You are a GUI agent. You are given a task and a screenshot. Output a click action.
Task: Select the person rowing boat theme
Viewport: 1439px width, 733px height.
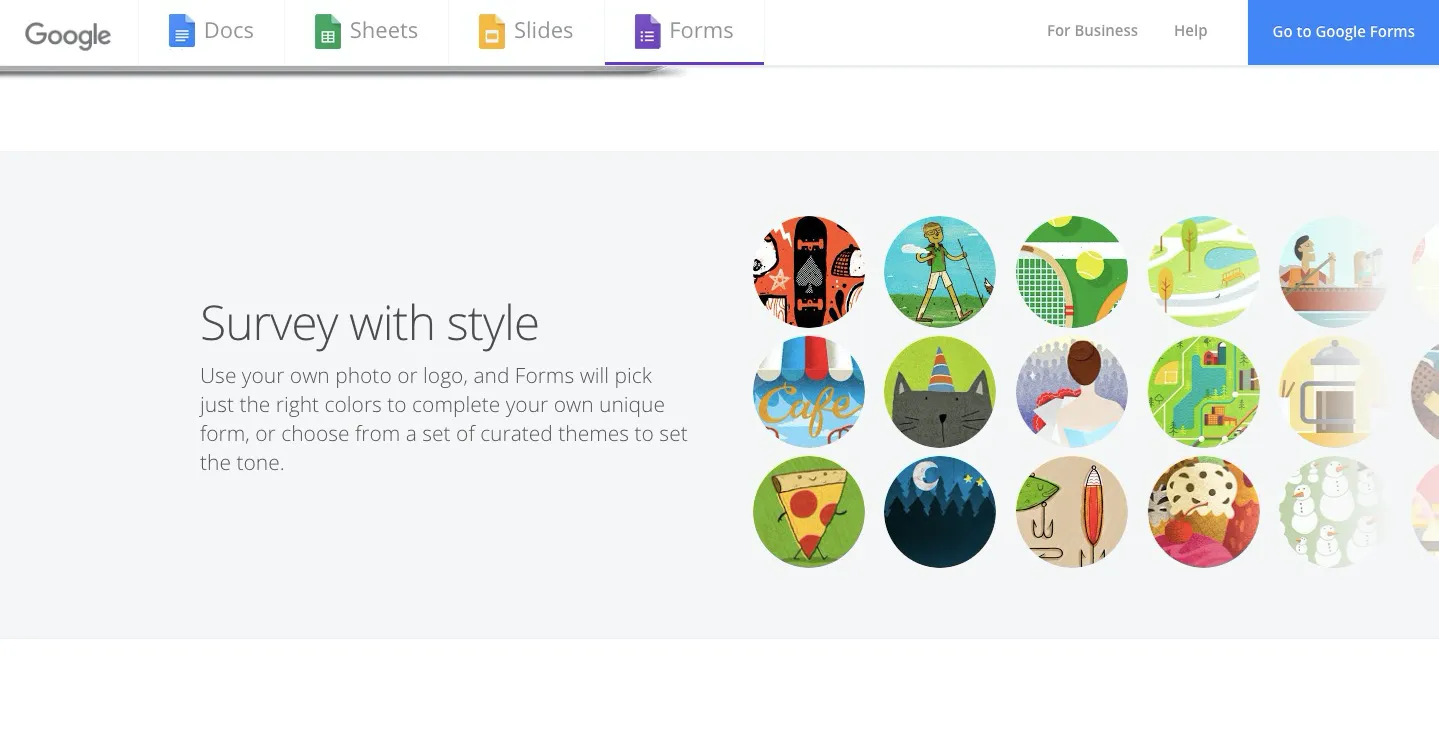1336,272
